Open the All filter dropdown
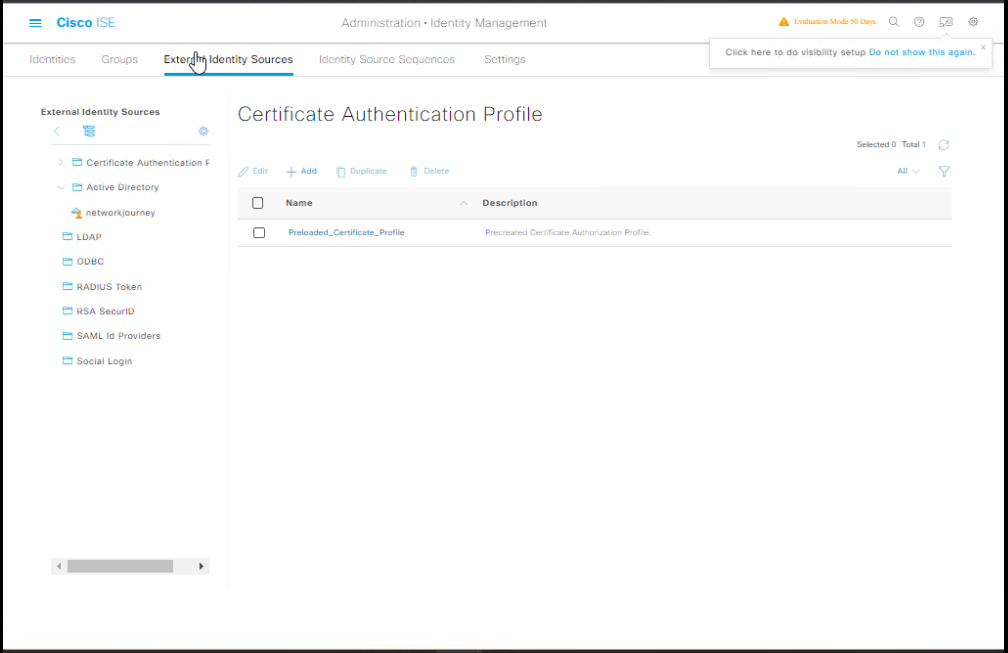This screenshot has width=1008, height=653. click(908, 171)
